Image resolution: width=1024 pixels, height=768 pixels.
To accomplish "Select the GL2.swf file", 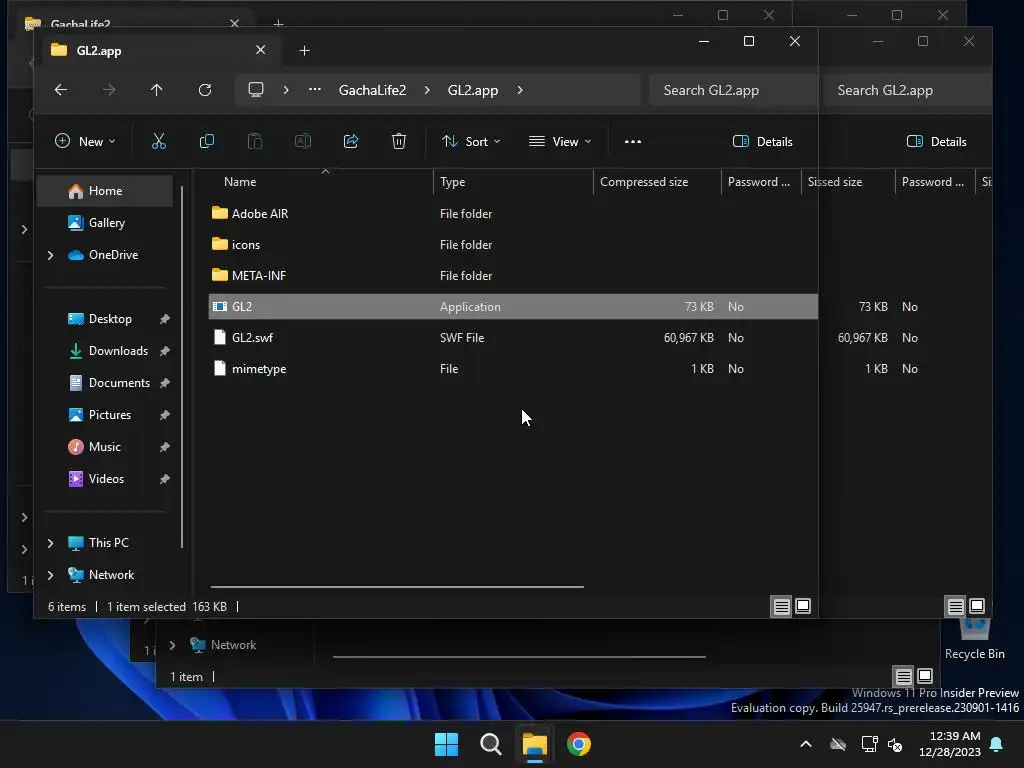I will tap(513, 338).
